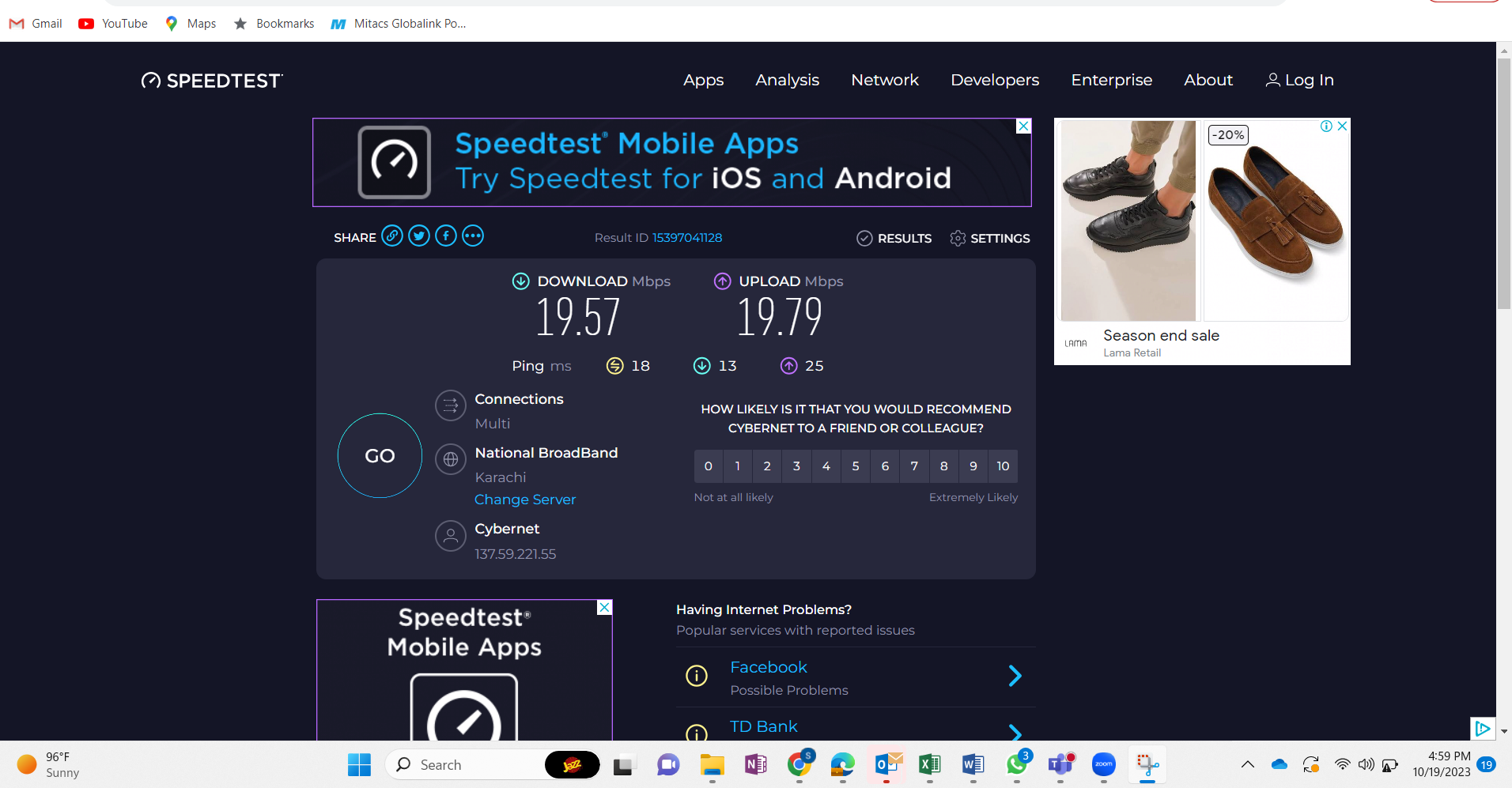Copy the result link share icon
Viewport: 1512px width, 788px height.
coord(392,236)
